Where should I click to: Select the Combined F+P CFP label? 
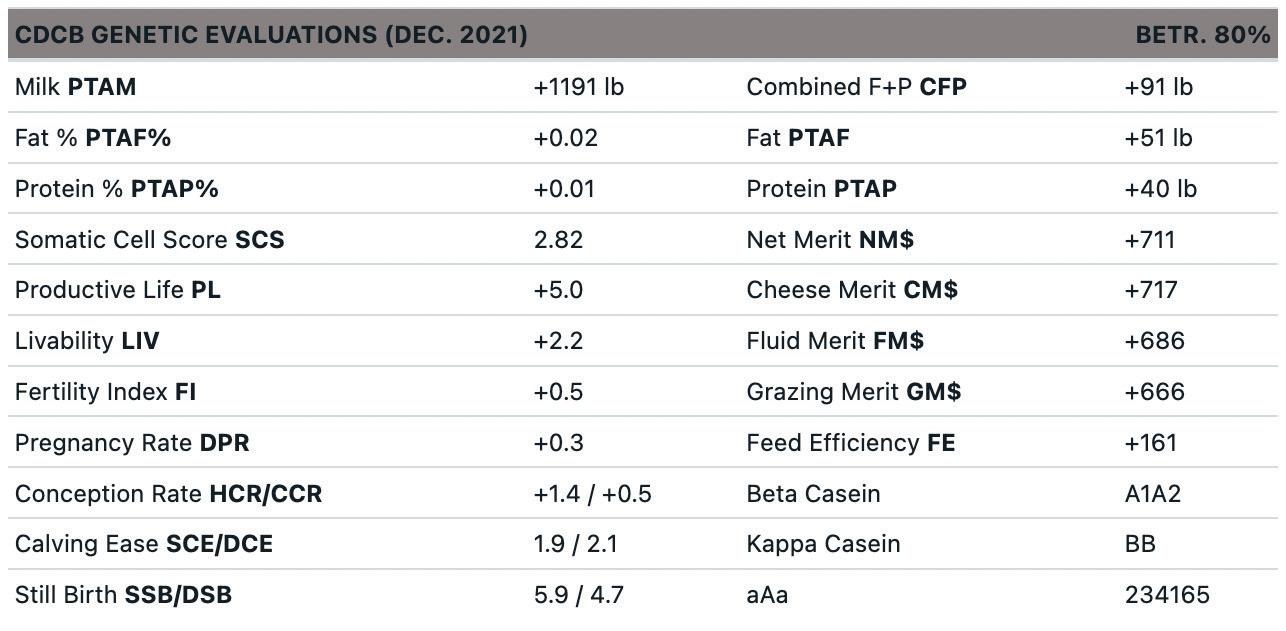pos(856,87)
